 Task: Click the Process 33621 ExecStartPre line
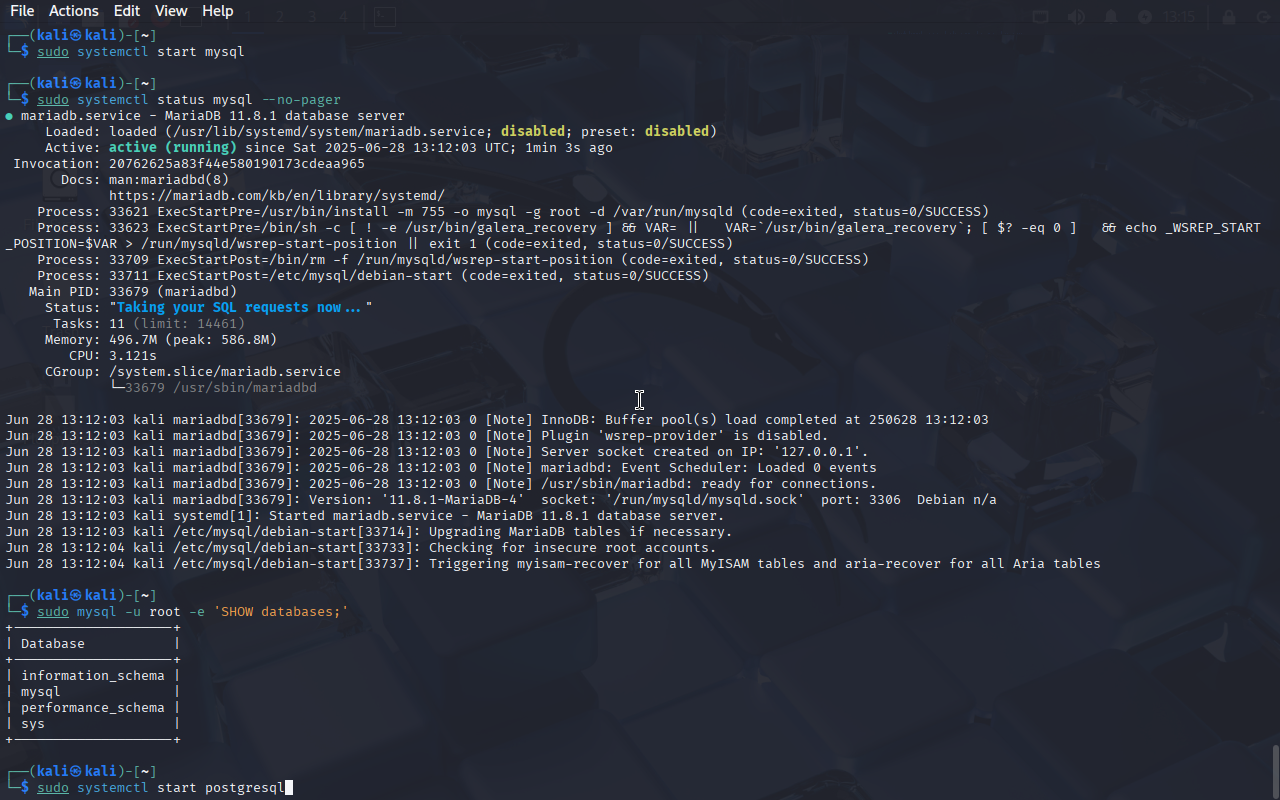[513, 211]
